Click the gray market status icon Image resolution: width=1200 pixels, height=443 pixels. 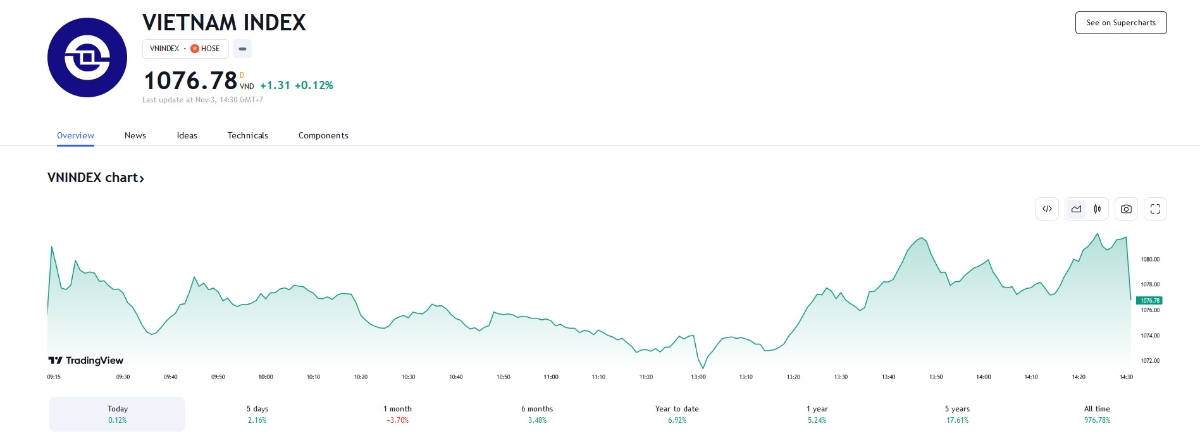pos(243,48)
